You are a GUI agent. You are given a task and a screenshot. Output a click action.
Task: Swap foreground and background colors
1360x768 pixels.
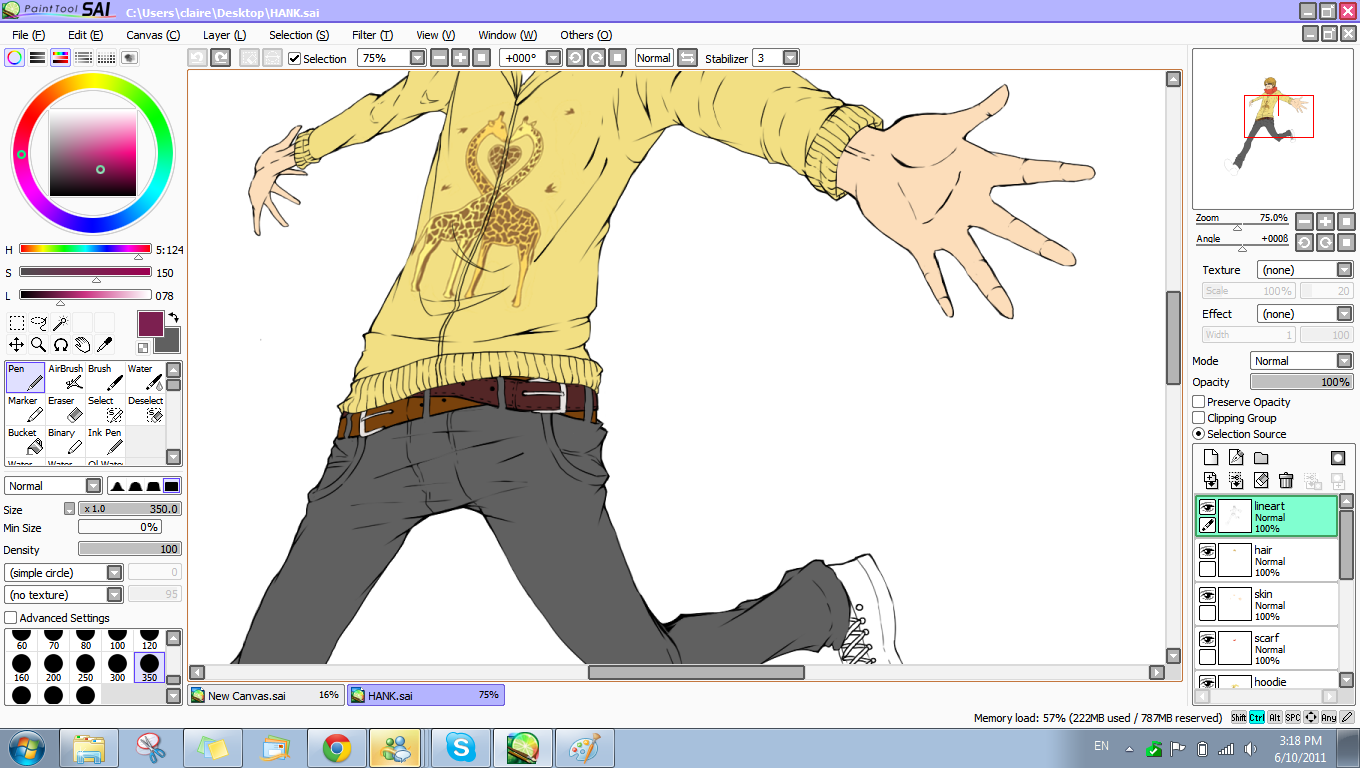click(x=173, y=318)
